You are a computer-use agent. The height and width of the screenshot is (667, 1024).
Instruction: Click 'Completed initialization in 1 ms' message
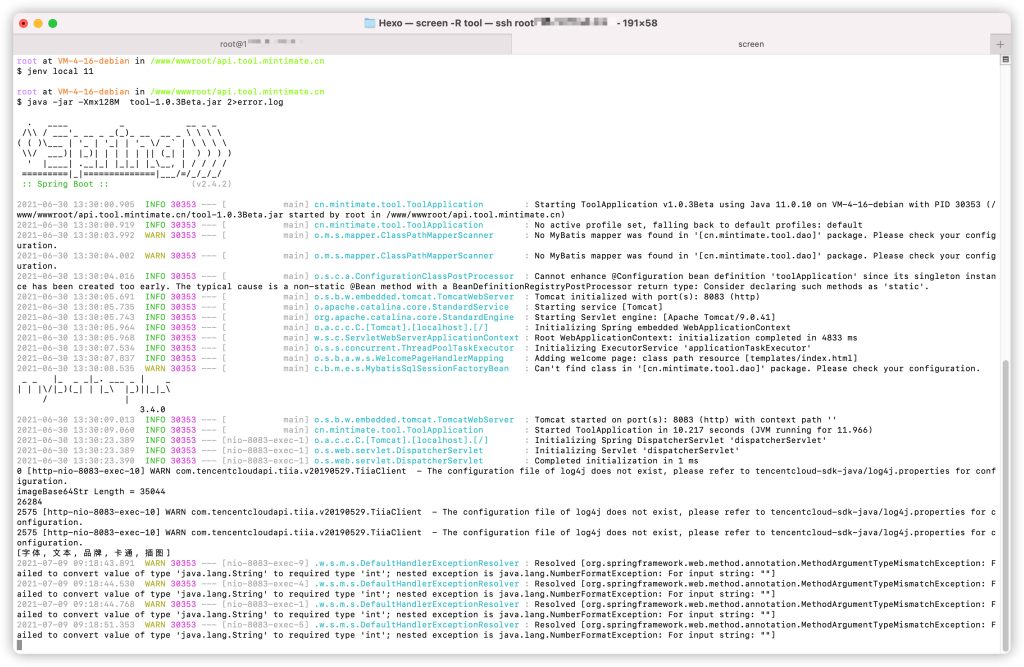pos(616,461)
